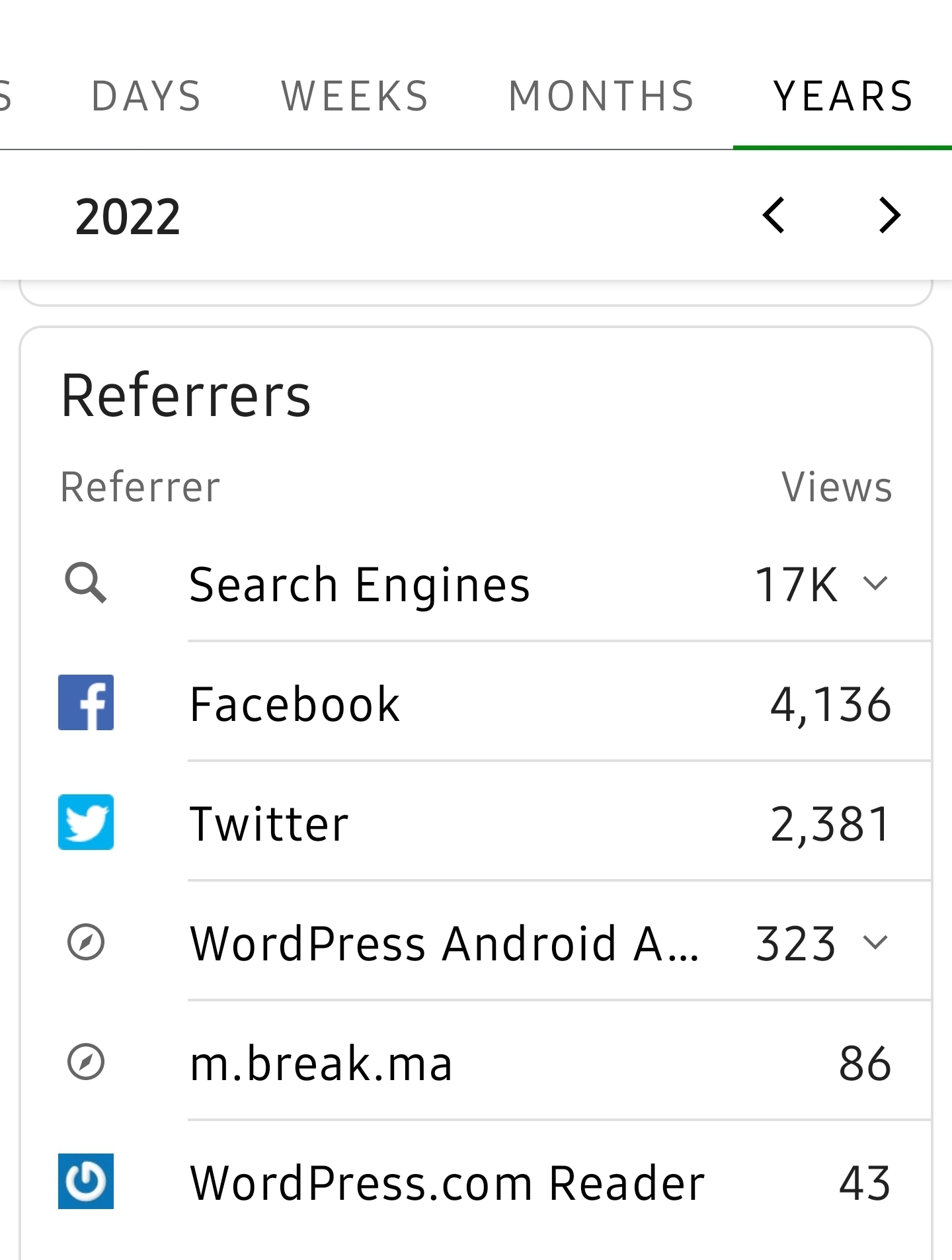Click the WordPress Android App compass icon
This screenshot has height=1260, width=952.
86,942
